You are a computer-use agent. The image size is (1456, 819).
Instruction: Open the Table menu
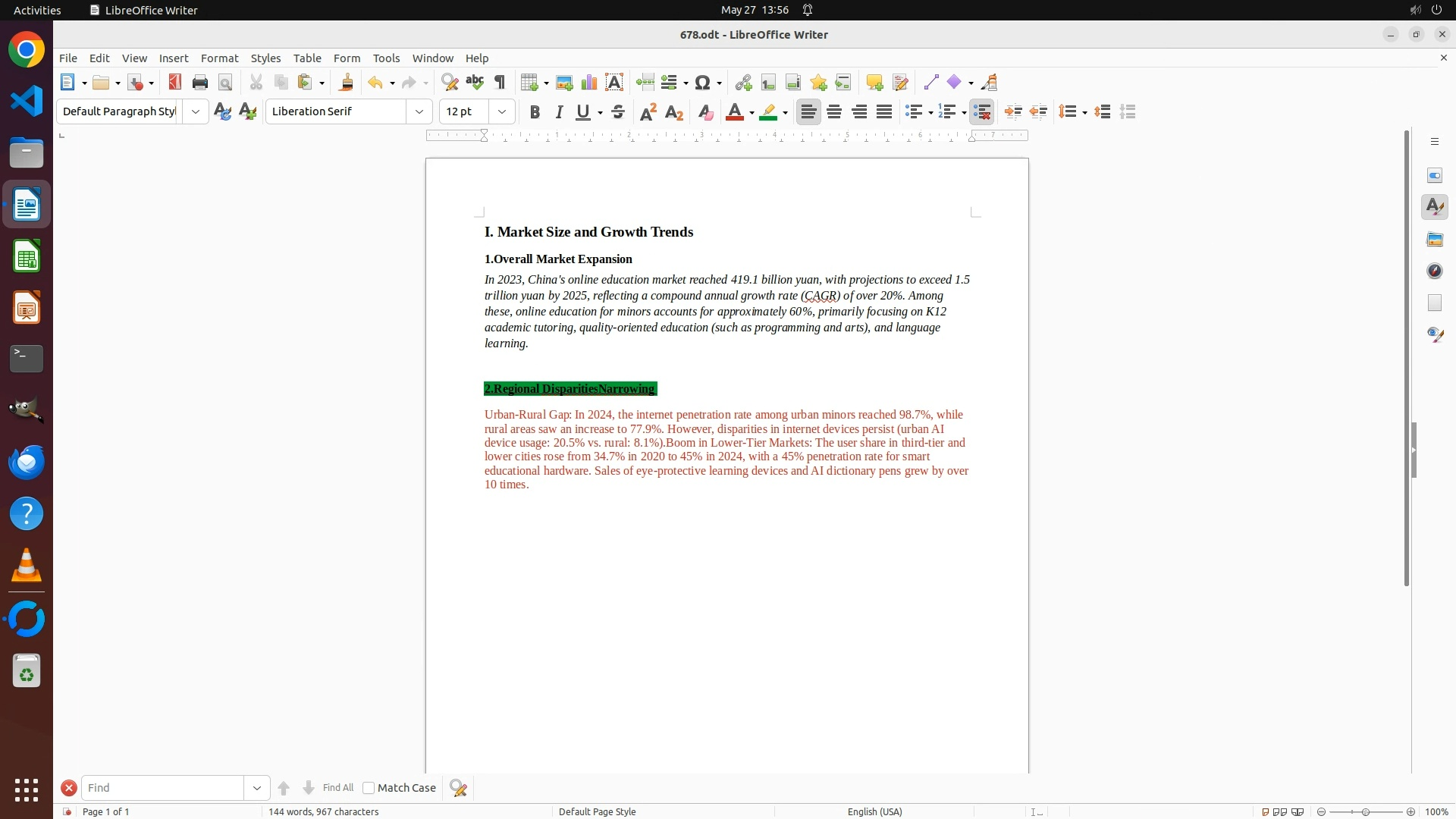[307, 58]
